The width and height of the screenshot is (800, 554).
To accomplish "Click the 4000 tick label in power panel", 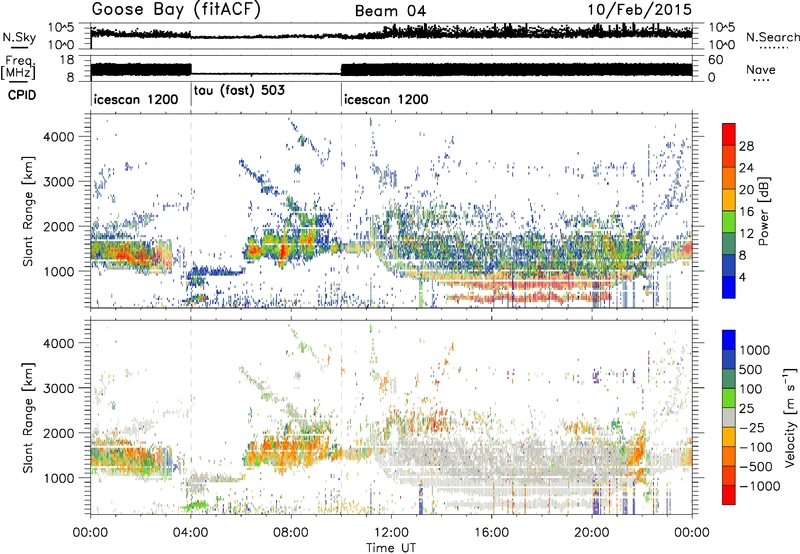I will coord(58,137).
